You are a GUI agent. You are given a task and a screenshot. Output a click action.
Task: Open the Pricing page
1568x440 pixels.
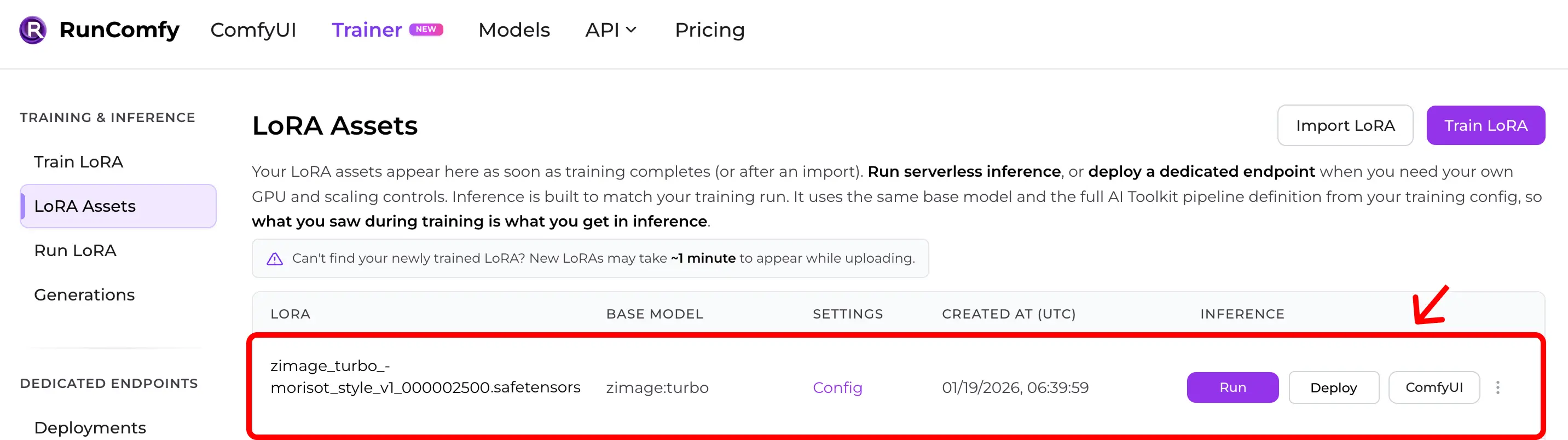tap(710, 29)
